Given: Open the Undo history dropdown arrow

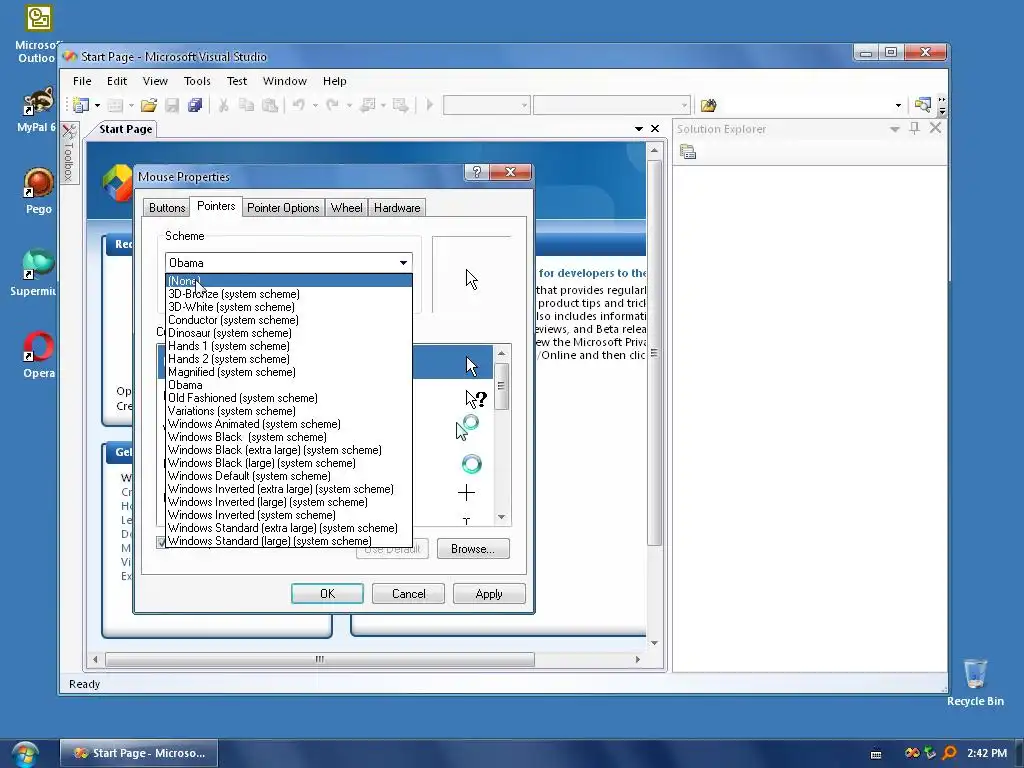Looking at the screenshot, I should [315, 105].
